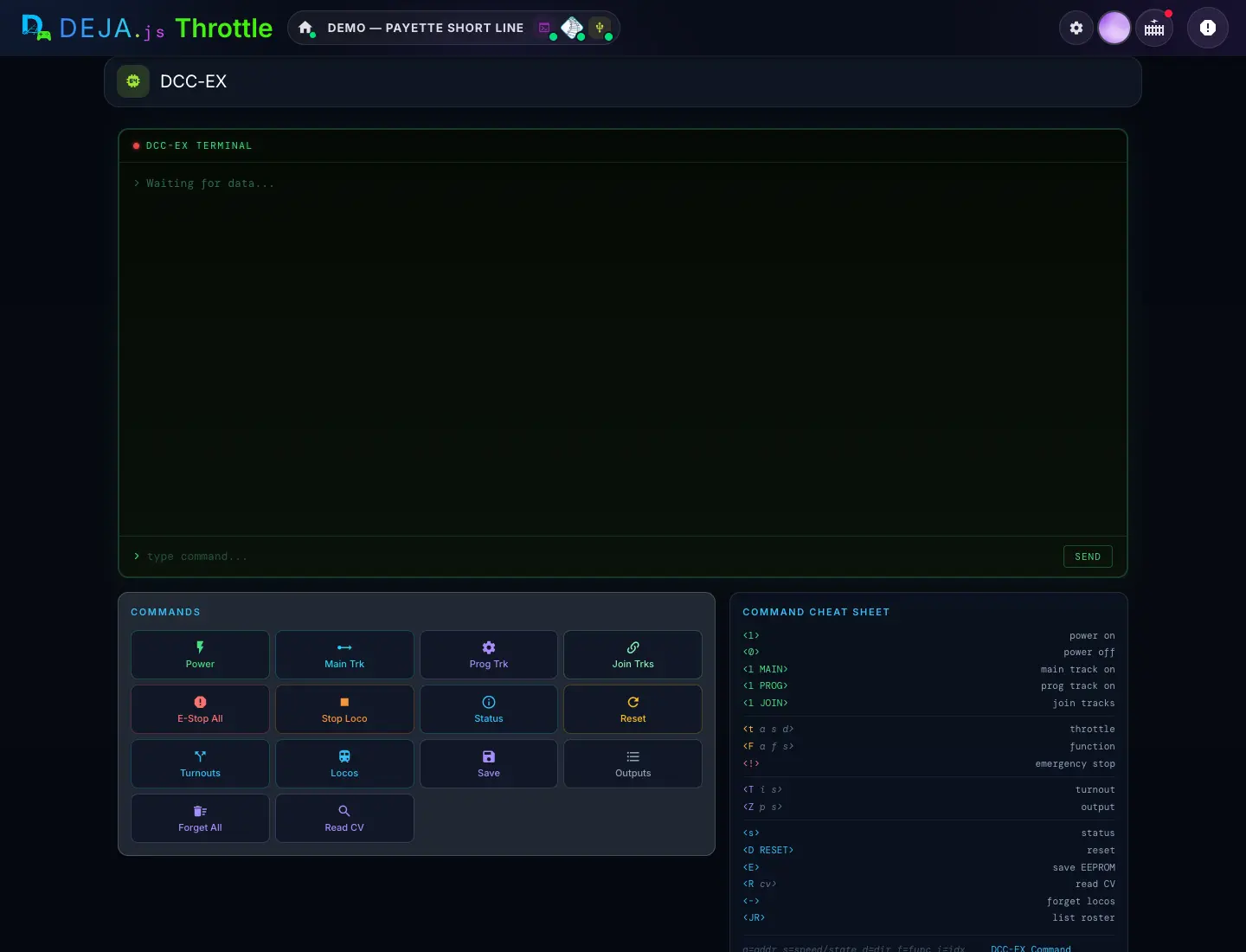Click the <D RESET> cheat sheet code
The height and width of the screenshot is (952, 1246).
click(768, 850)
